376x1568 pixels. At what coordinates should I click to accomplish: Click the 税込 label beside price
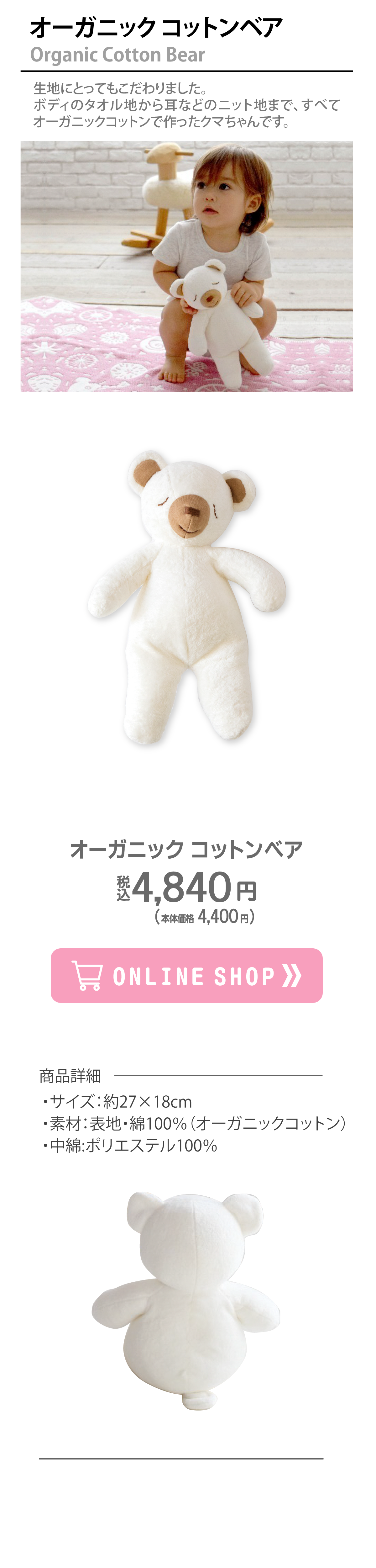[x=123, y=888]
